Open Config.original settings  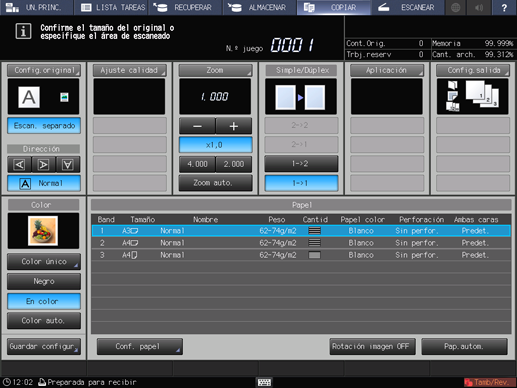pyautogui.click(x=44, y=70)
